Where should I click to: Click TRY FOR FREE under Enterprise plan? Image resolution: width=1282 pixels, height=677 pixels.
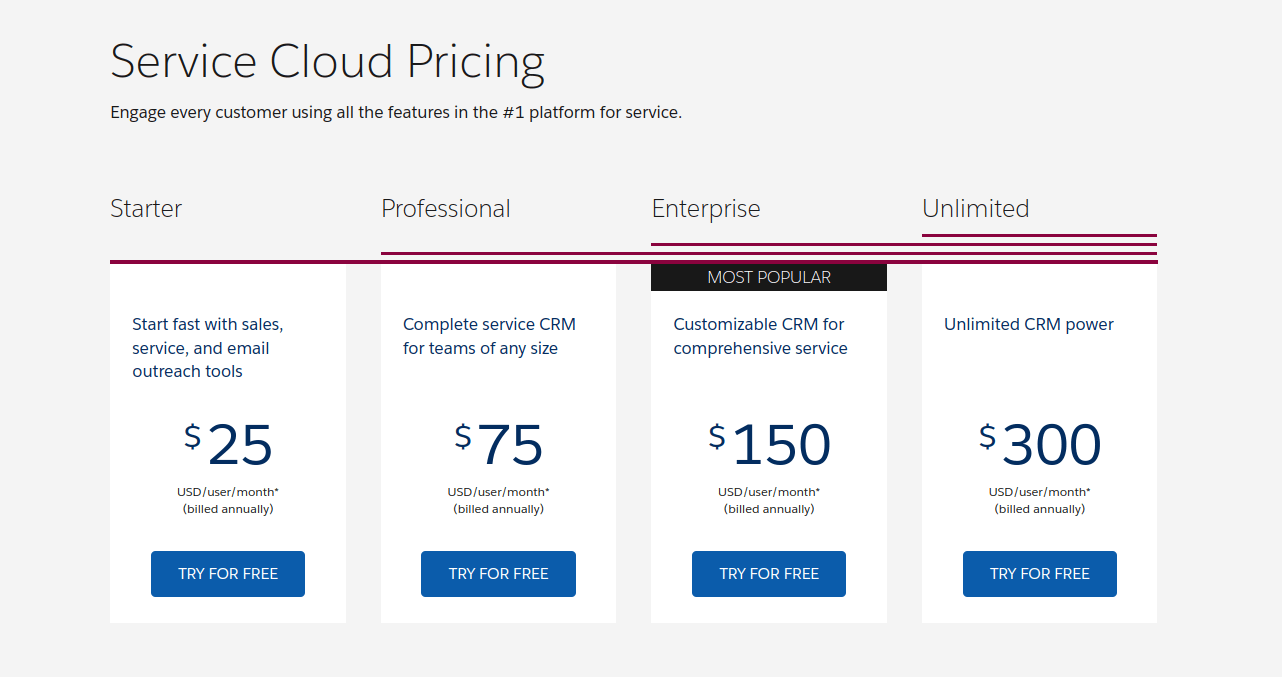click(x=769, y=574)
